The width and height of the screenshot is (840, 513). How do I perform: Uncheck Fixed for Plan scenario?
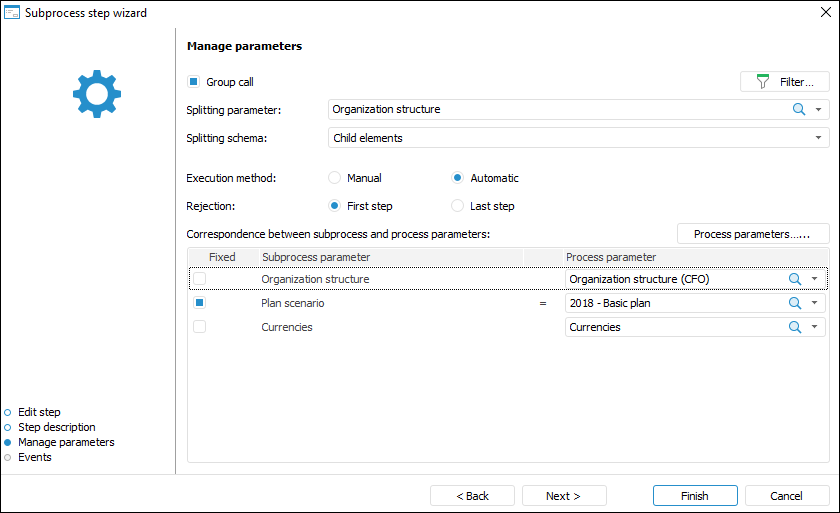pyautogui.click(x=200, y=303)
